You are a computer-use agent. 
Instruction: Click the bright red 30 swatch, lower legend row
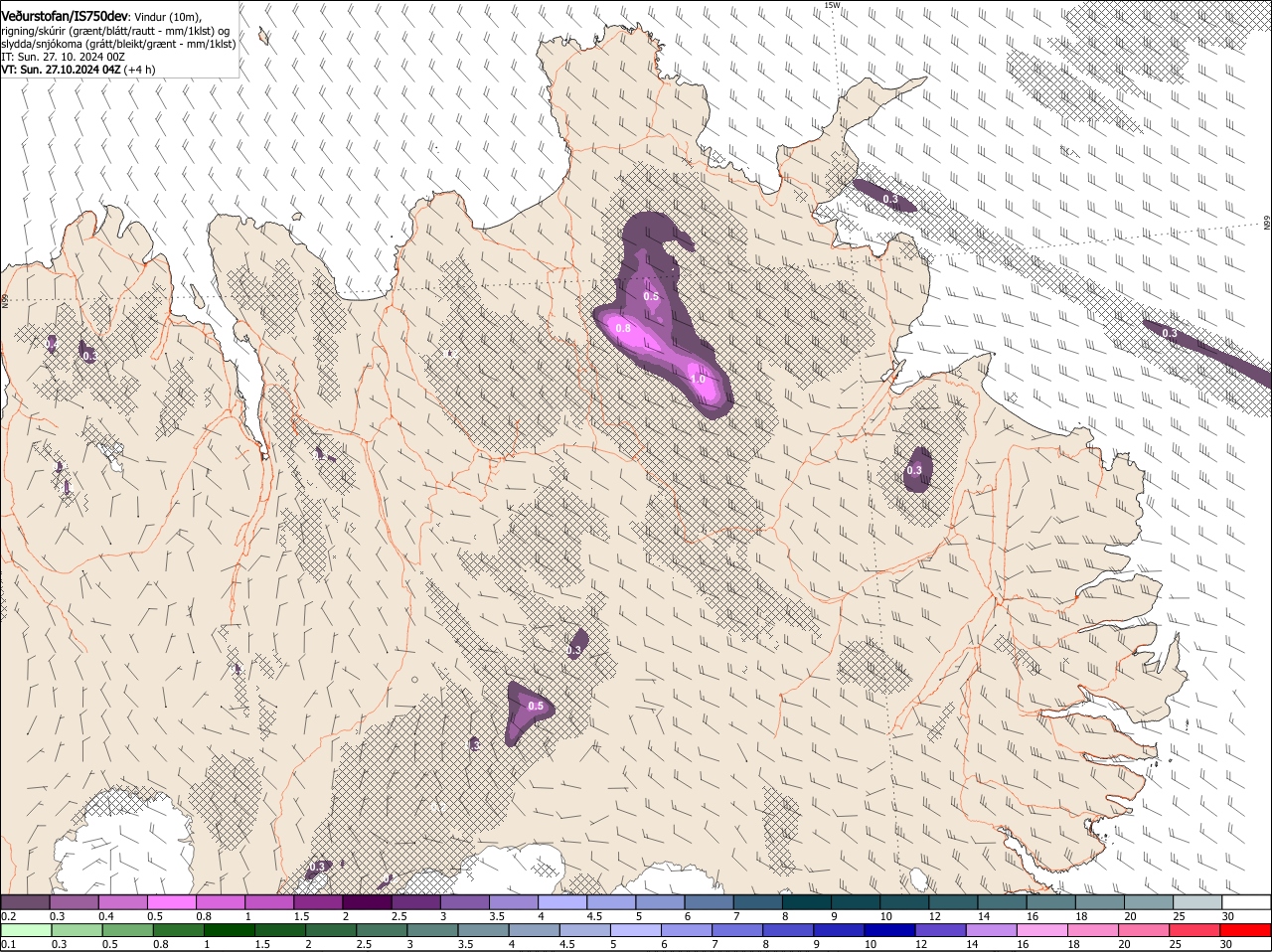1244,929
